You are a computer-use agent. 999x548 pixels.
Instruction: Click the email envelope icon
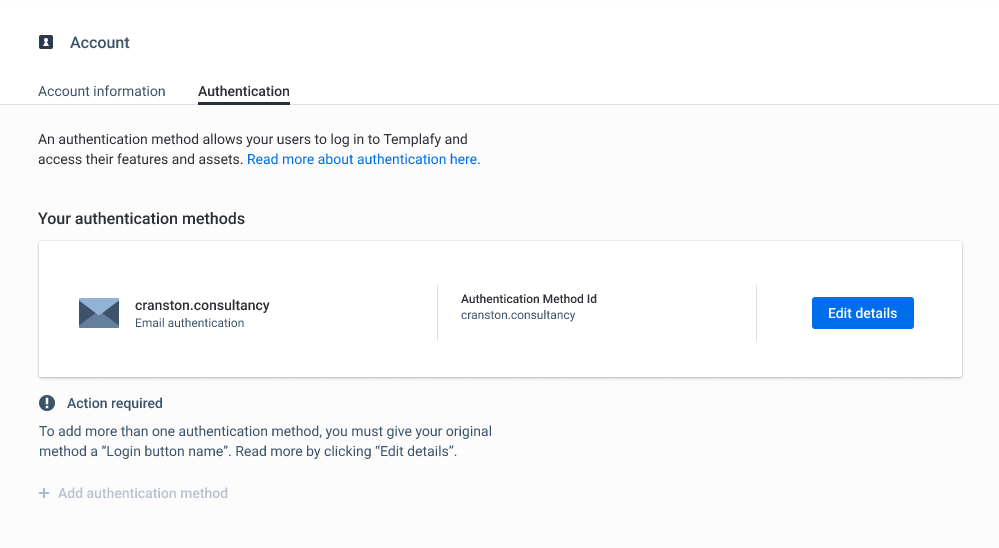[x=99, y=313]
